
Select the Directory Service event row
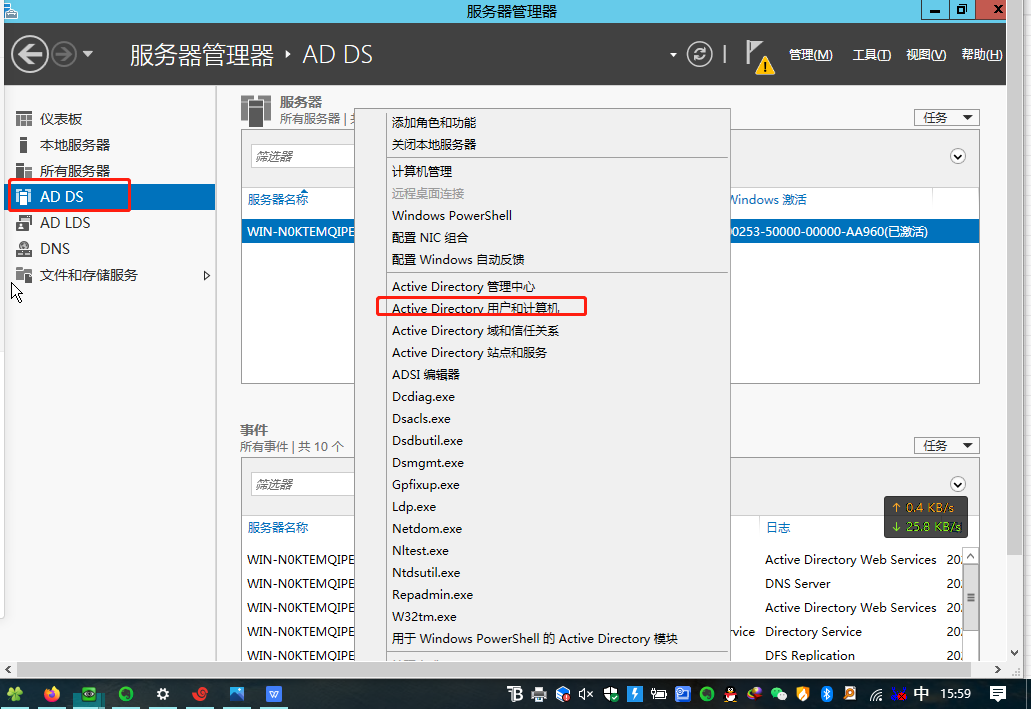tap(813, 632)
